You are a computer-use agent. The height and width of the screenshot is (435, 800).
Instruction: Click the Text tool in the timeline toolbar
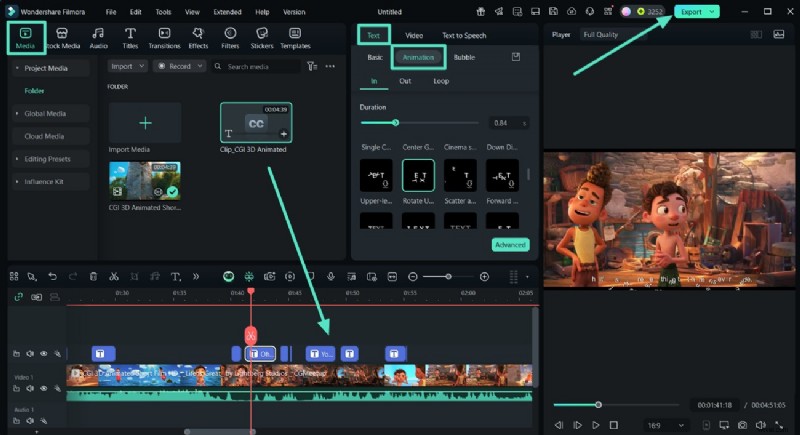[x=175, y=276]
